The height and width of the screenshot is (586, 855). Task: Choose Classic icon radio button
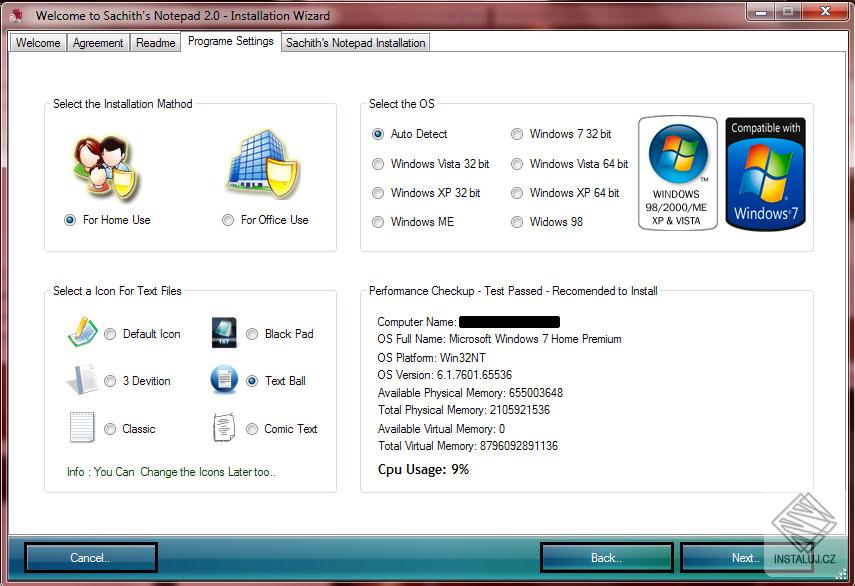coord(110,430)
